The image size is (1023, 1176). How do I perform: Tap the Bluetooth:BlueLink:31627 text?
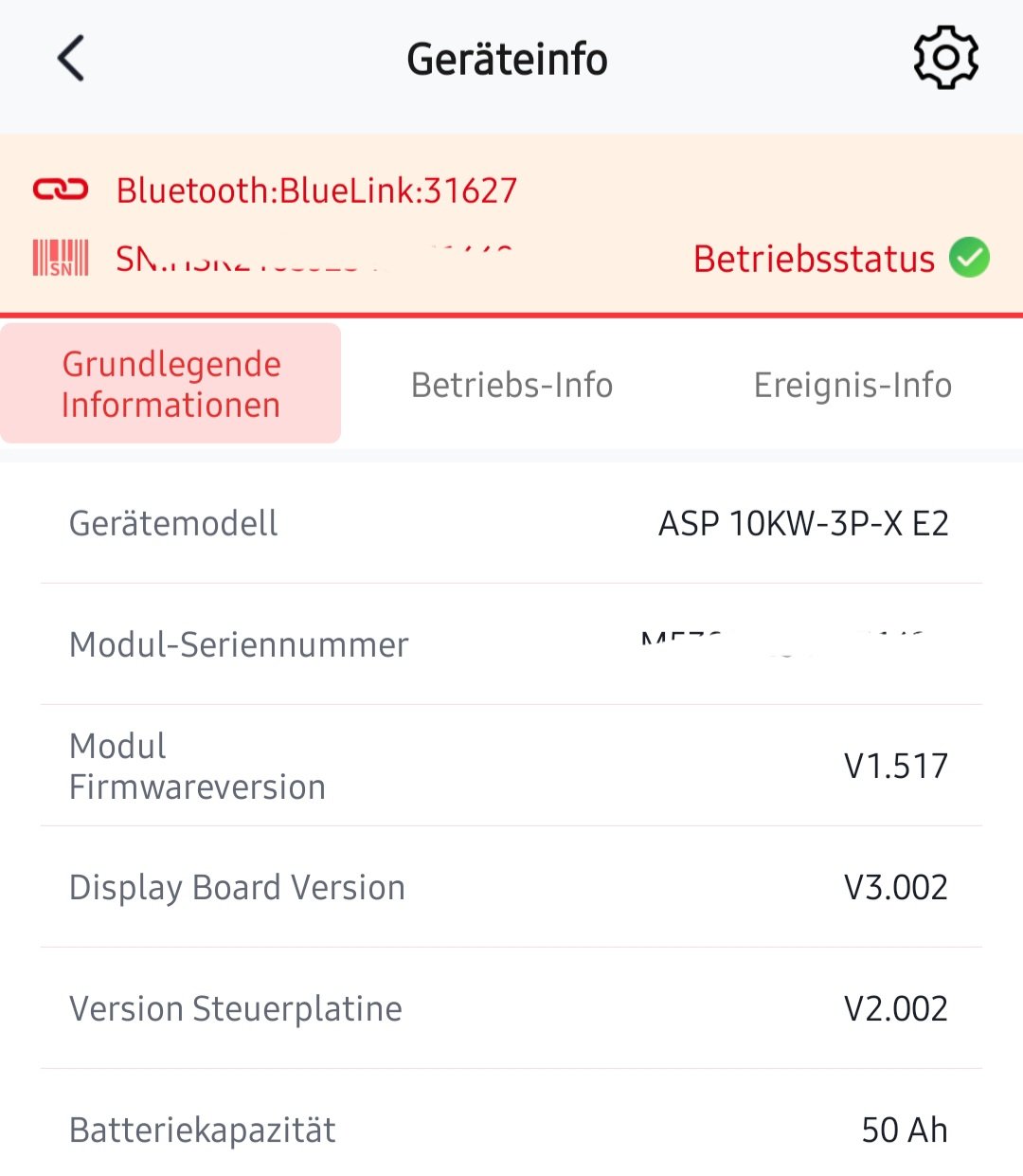(x=316, y=190)
